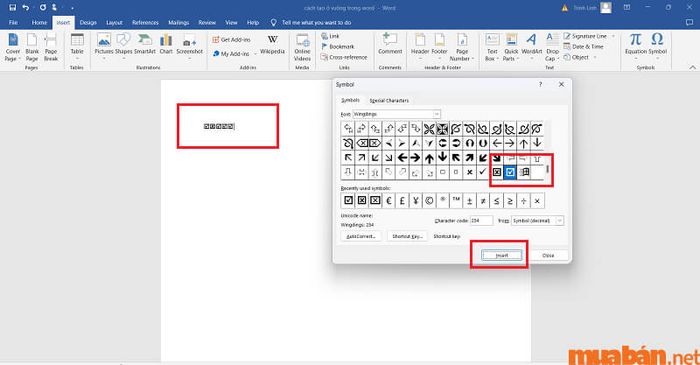The image size is (700, 365).
Task: Switch to the Home tab
Action: (x=39, y=22)
